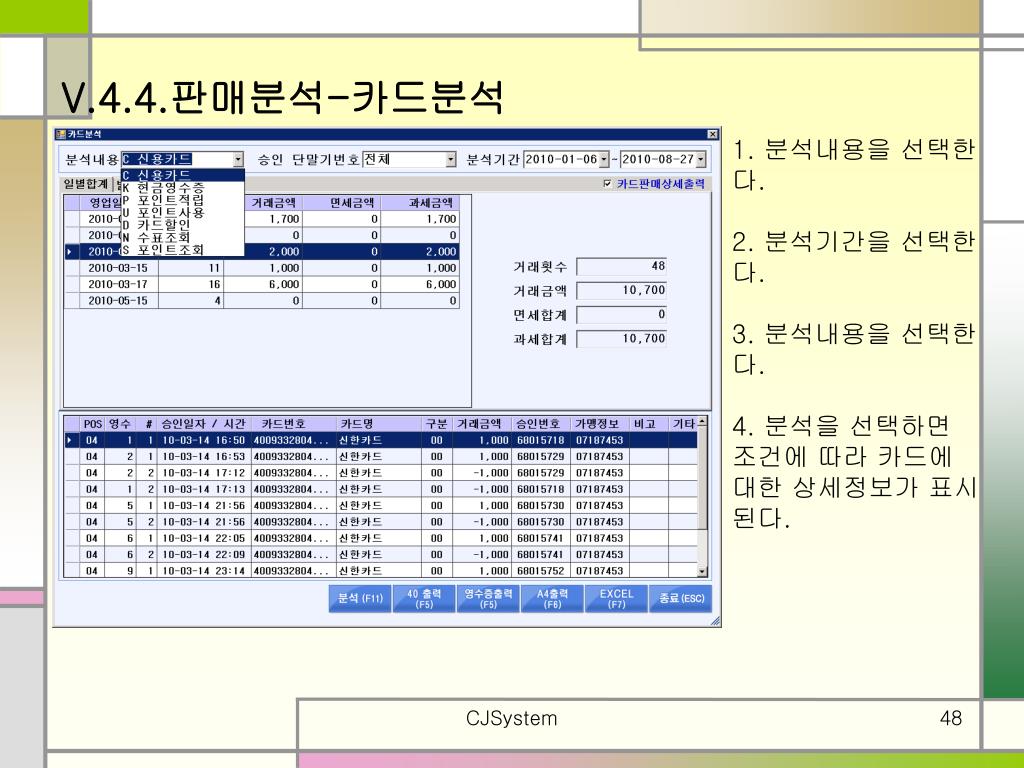Click the 영수증출력 button
The height and width of the screenshot is (768, 1024).
[x=488, y=598]
